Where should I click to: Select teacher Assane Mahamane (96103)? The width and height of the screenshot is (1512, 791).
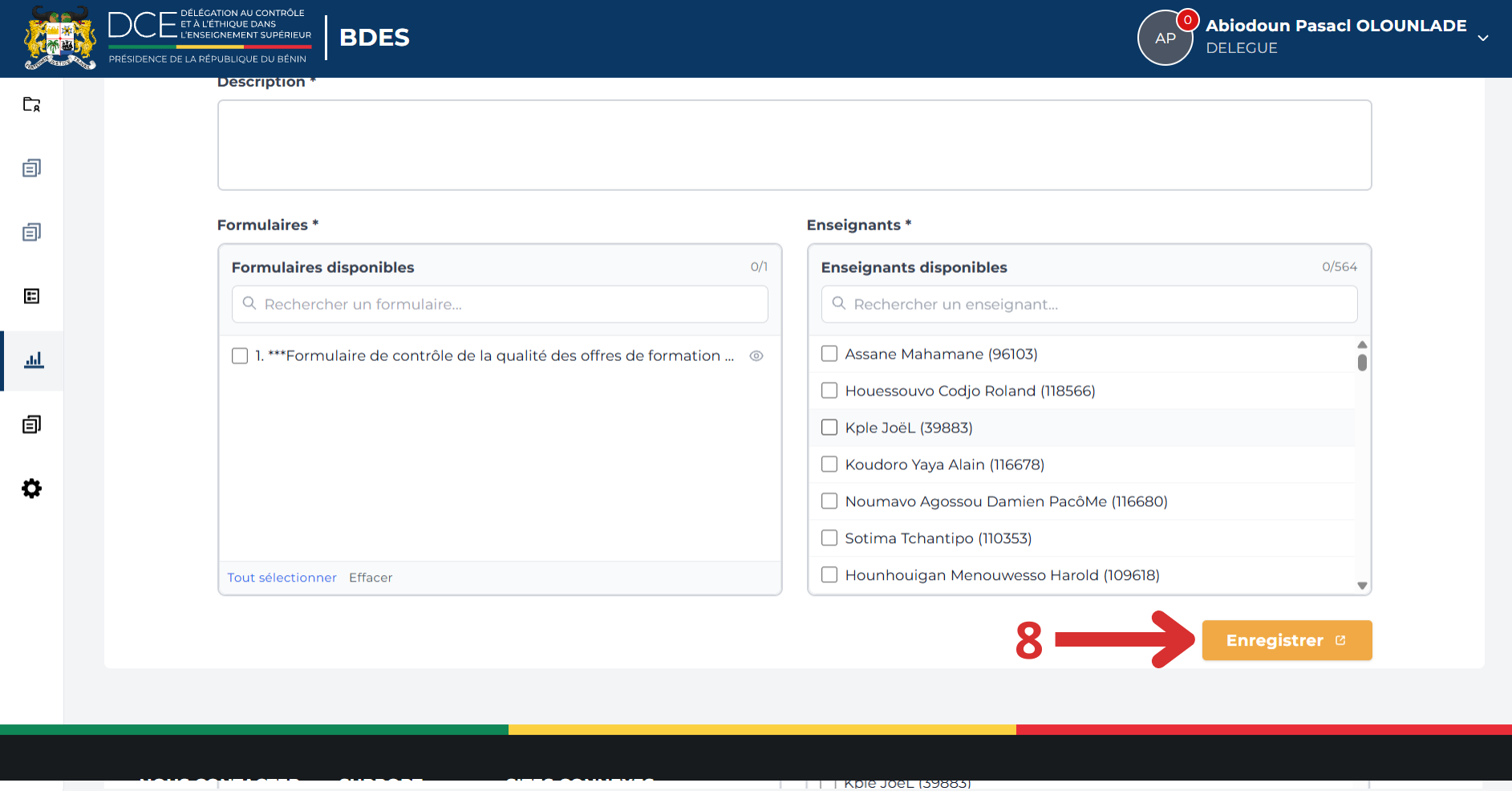(829, 354)
